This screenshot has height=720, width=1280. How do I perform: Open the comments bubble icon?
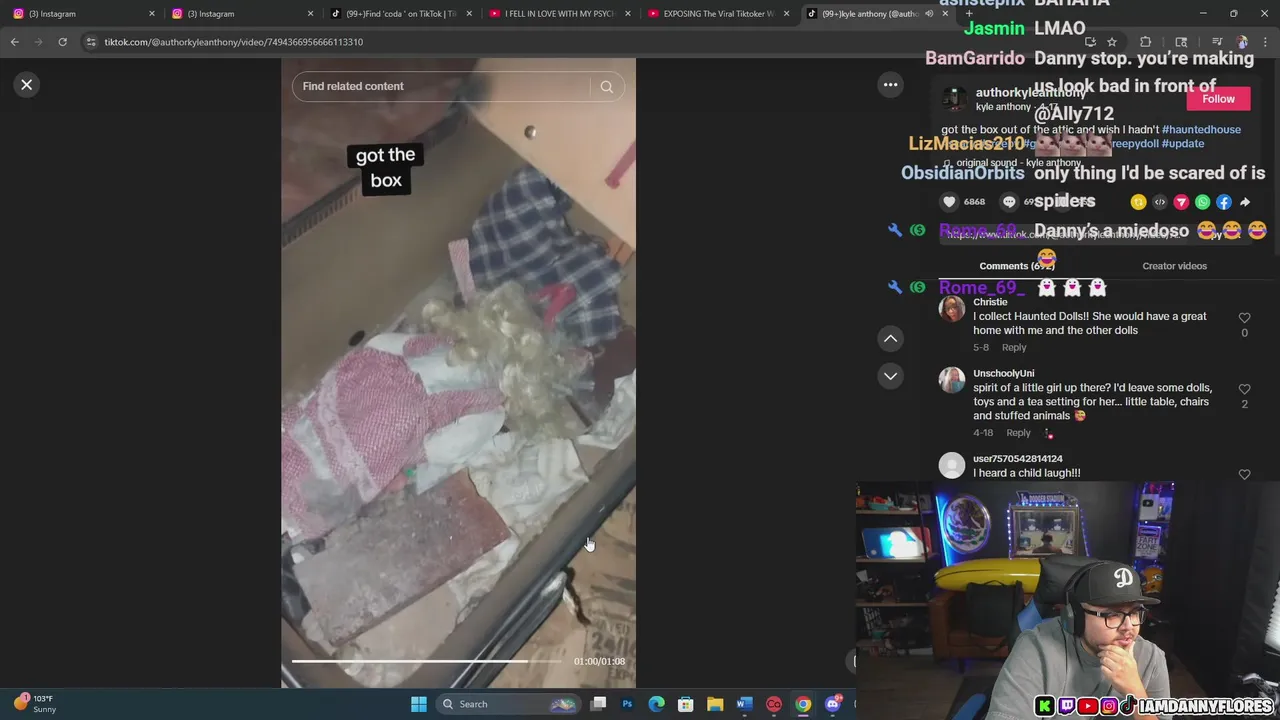click(1009, 202)
